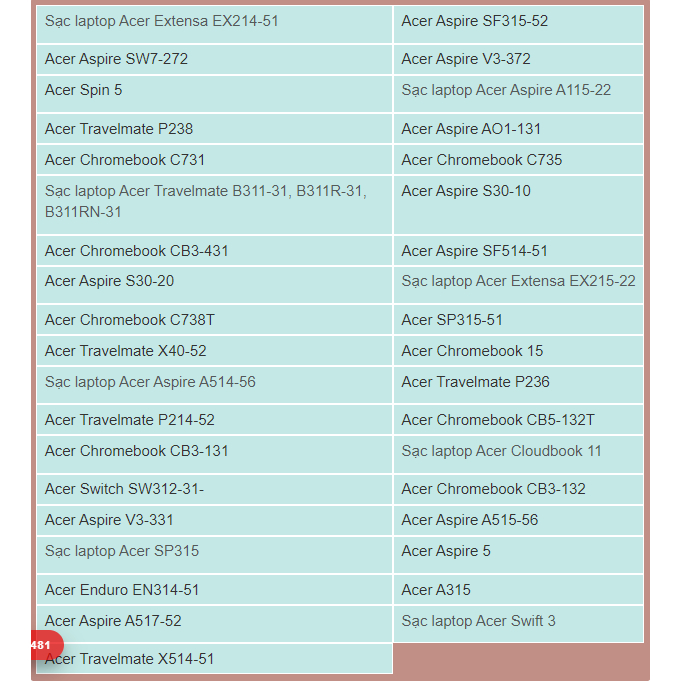
Task: Select the Acer Aspire S30-10 cell
Action: pos(466,191)
